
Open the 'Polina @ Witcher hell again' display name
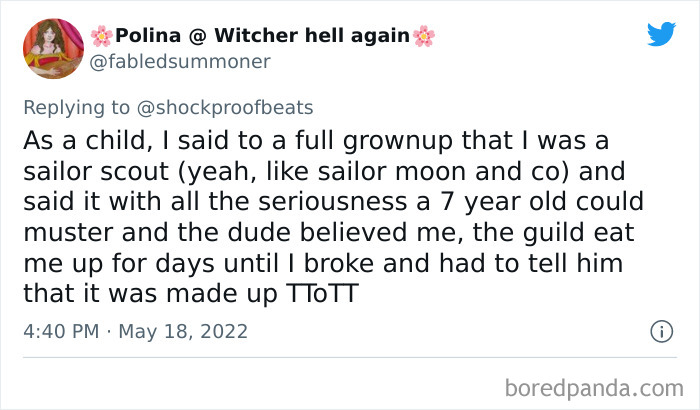(x=263, y=37)
